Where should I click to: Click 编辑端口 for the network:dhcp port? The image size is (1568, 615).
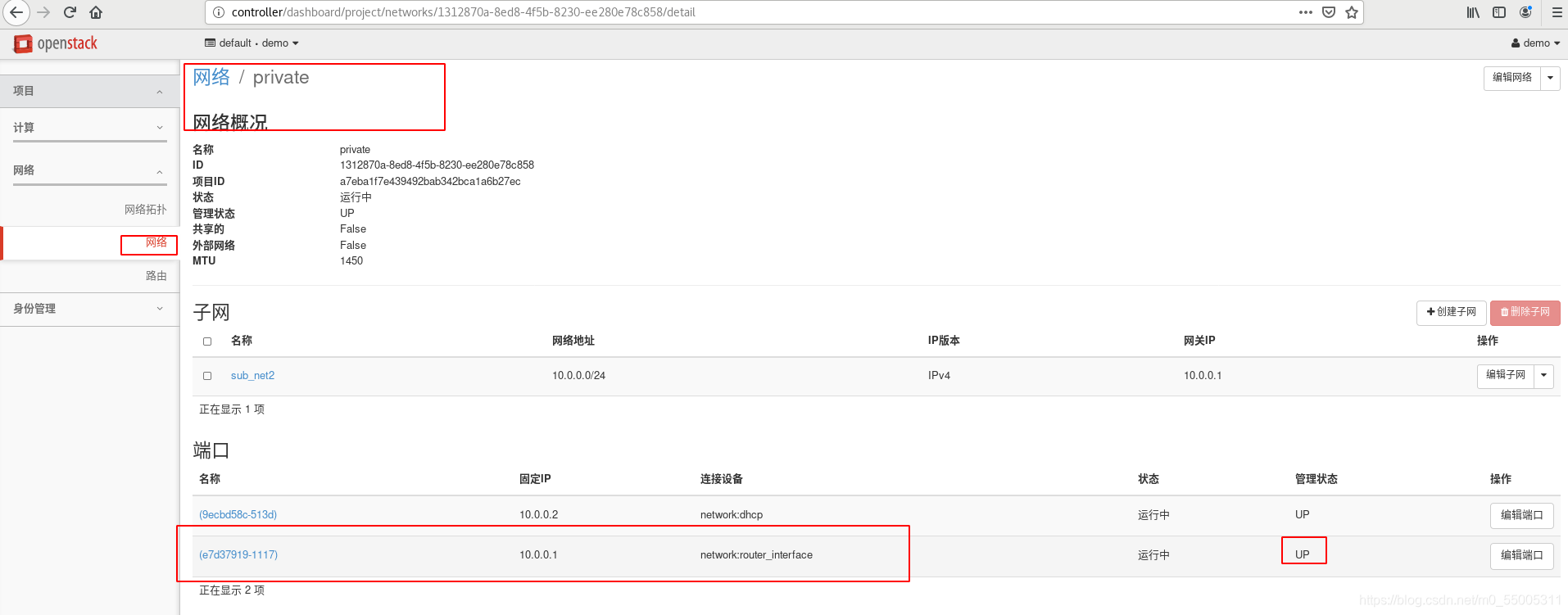1521,515
